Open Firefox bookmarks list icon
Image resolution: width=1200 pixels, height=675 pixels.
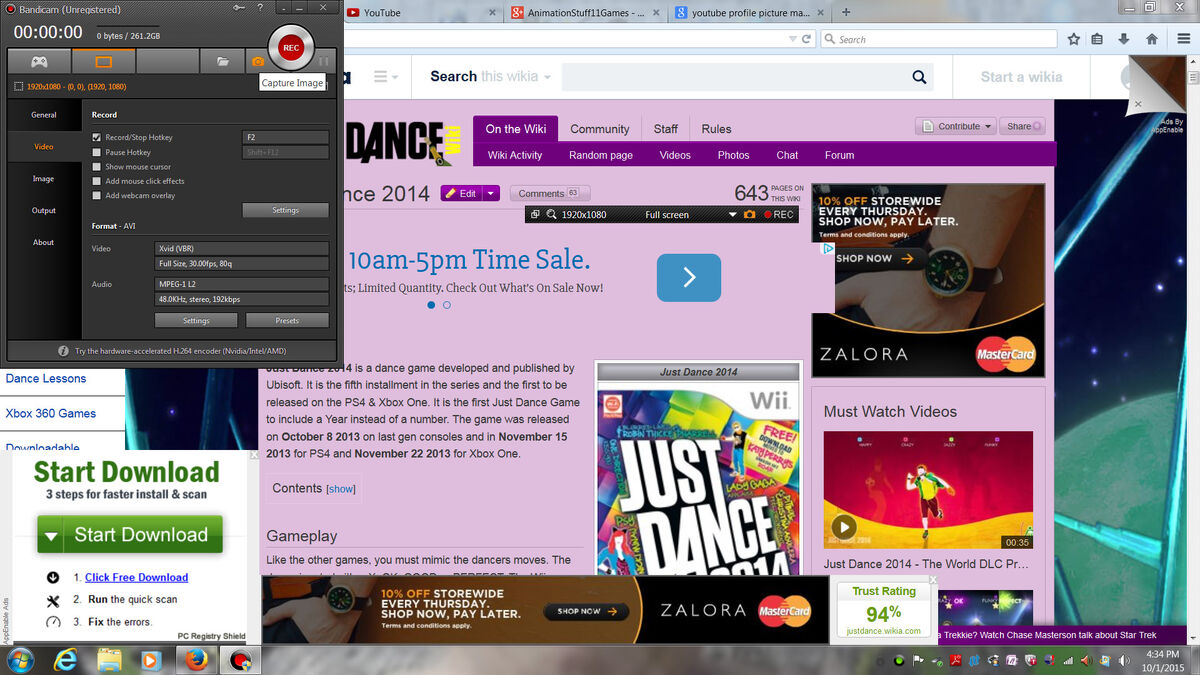(1098, 40)
